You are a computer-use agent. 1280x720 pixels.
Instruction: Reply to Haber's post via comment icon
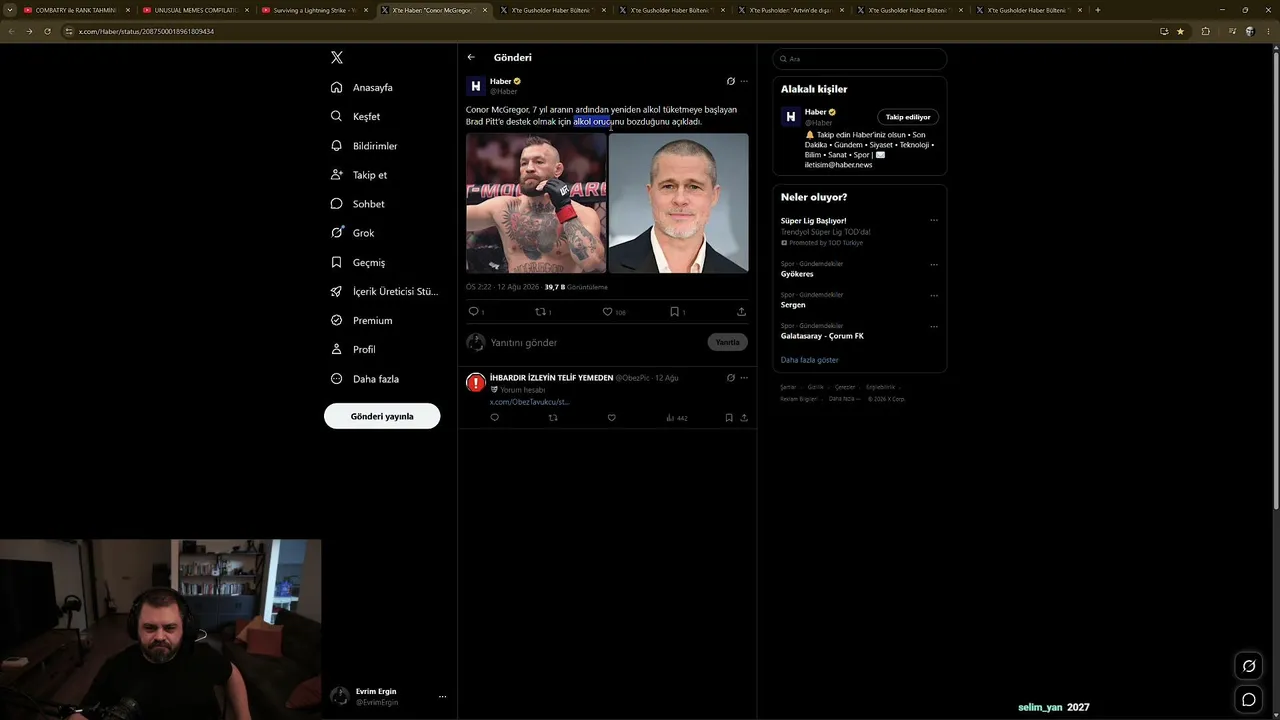474,312
